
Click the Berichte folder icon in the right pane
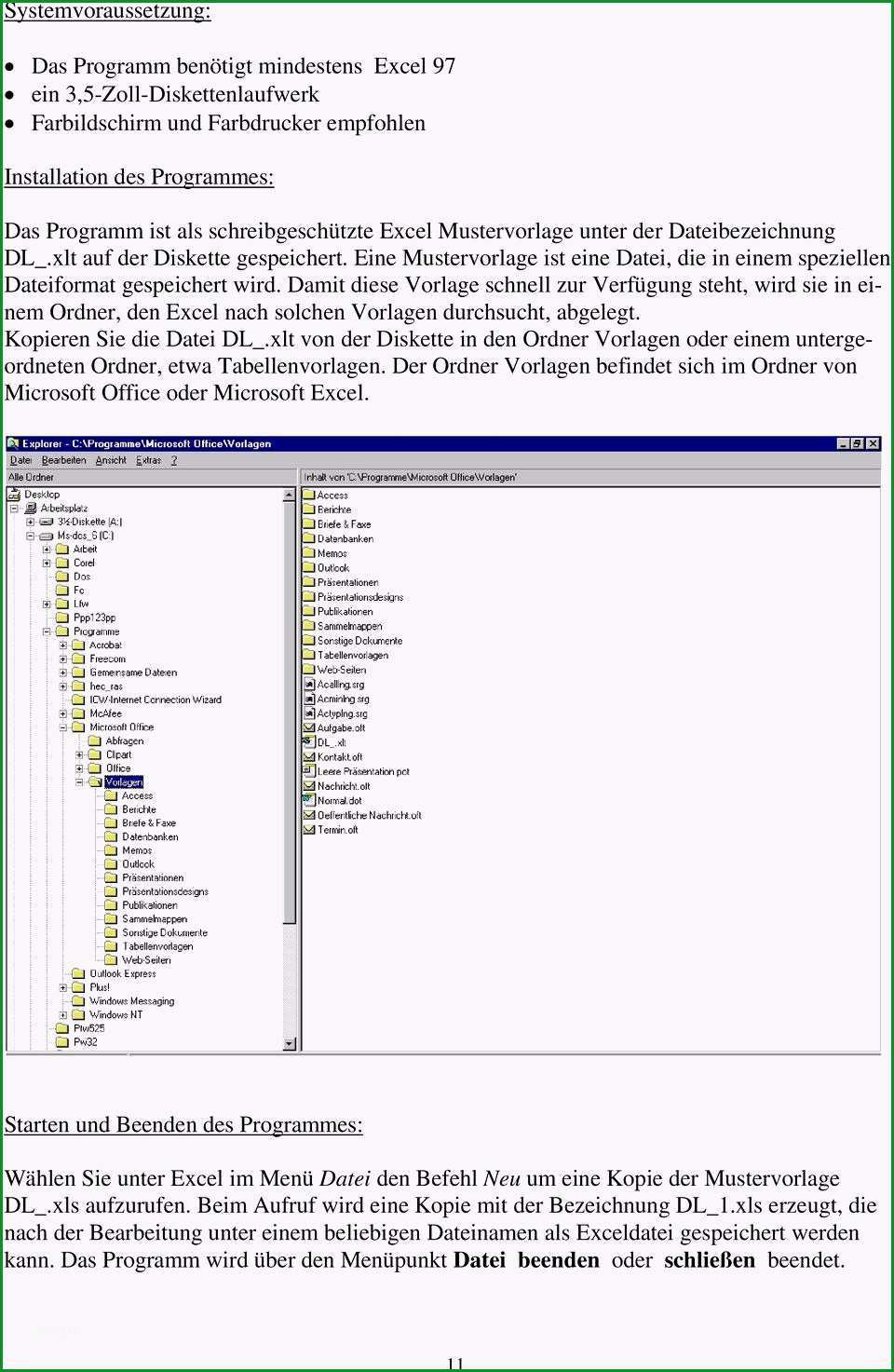(x=309, y=509)
